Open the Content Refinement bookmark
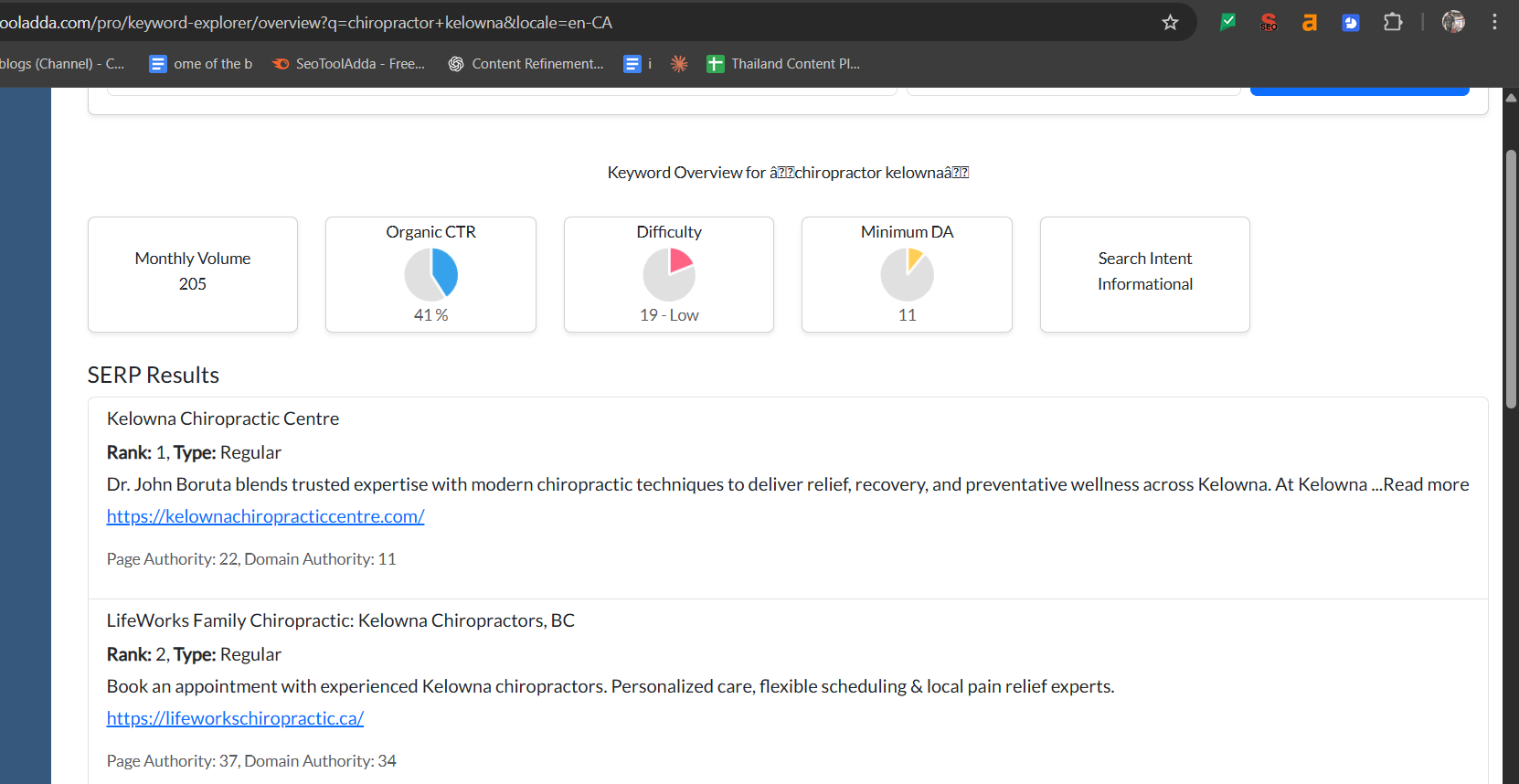 pyautogui.click(x=526, y=64)
